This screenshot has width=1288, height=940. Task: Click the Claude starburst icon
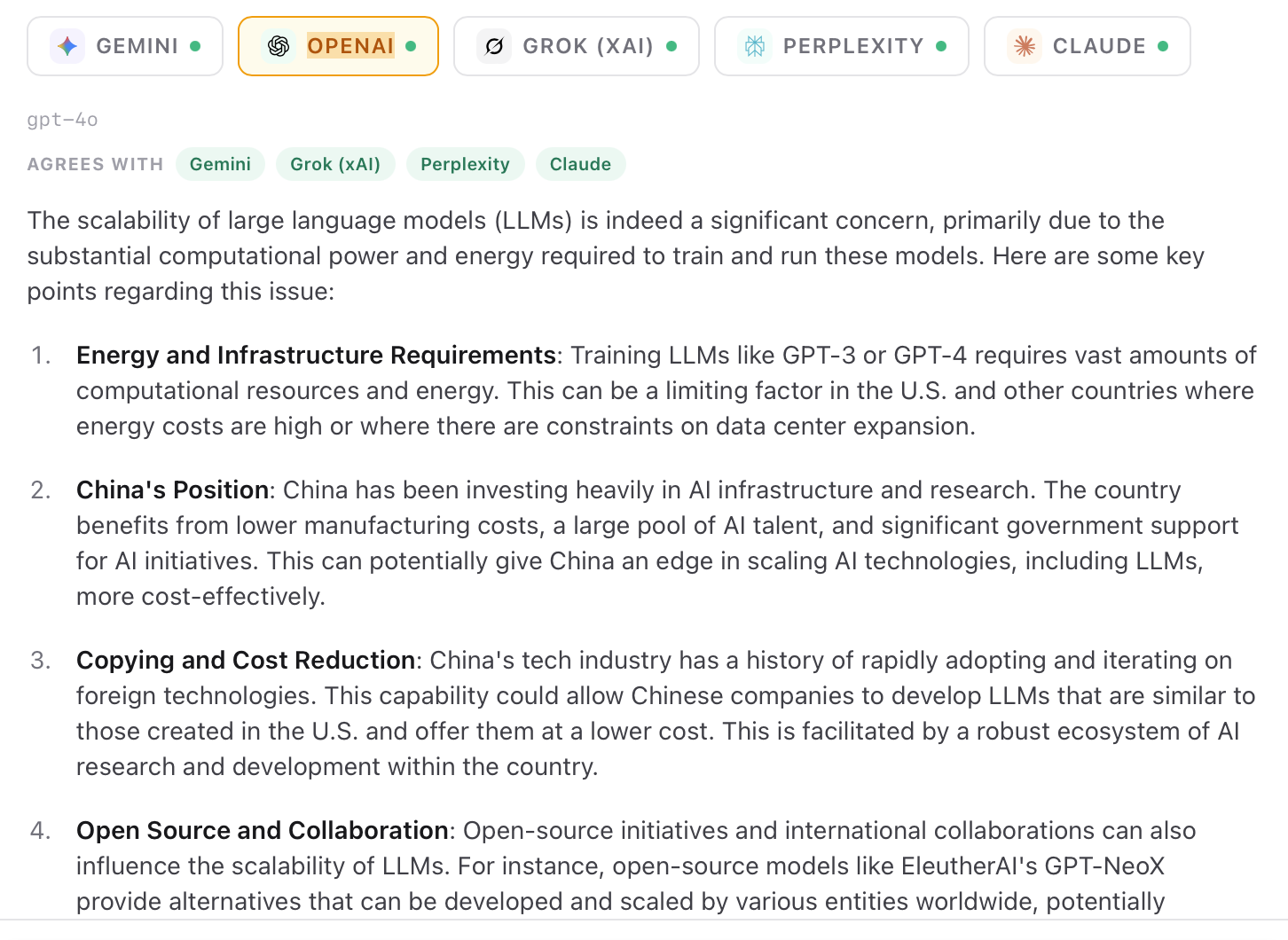(1025, 46)
